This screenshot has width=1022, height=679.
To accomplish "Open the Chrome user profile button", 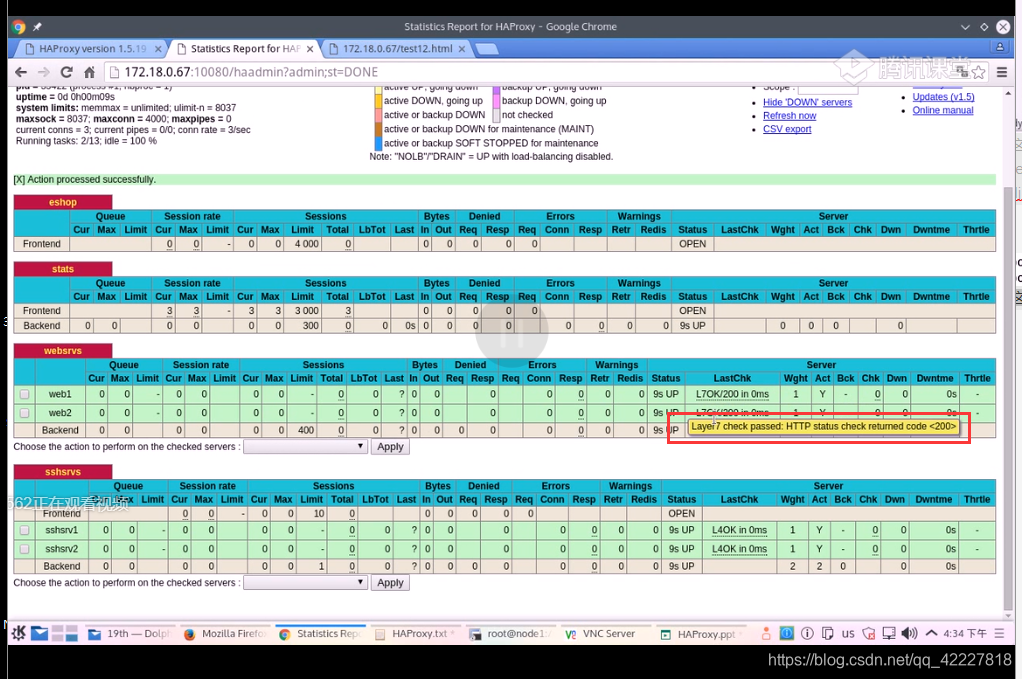I will 999,47.
